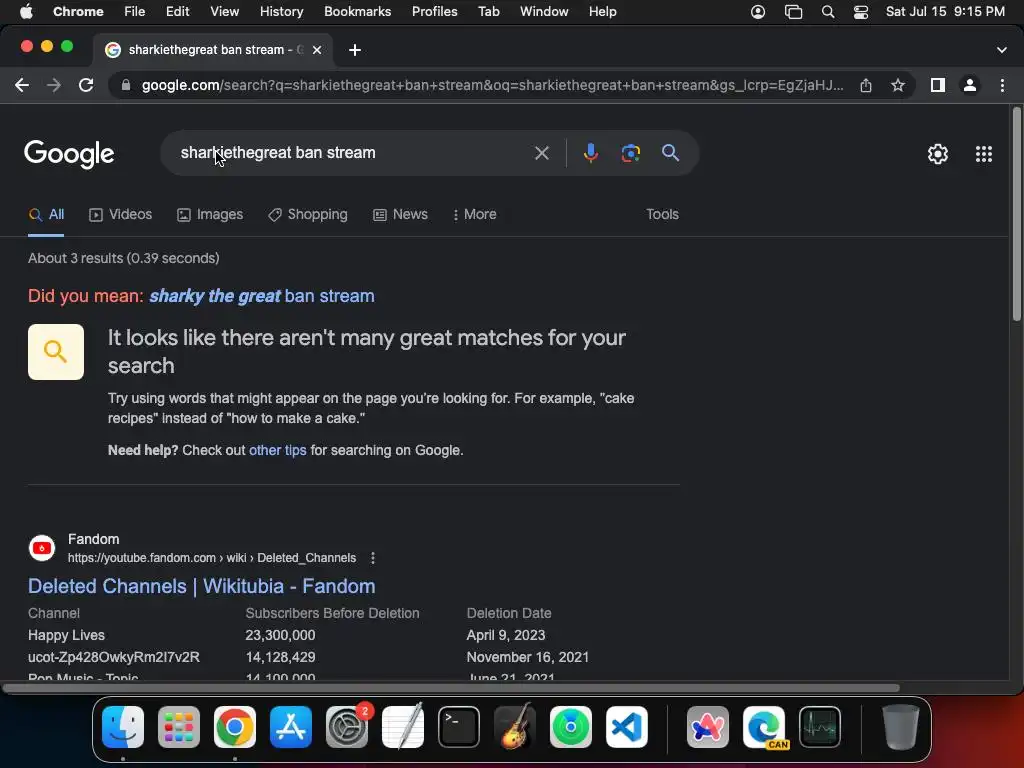This screenshot has width=1024, height=768.
Task: Search by image with Google Lens
Action: coord(630,153)
